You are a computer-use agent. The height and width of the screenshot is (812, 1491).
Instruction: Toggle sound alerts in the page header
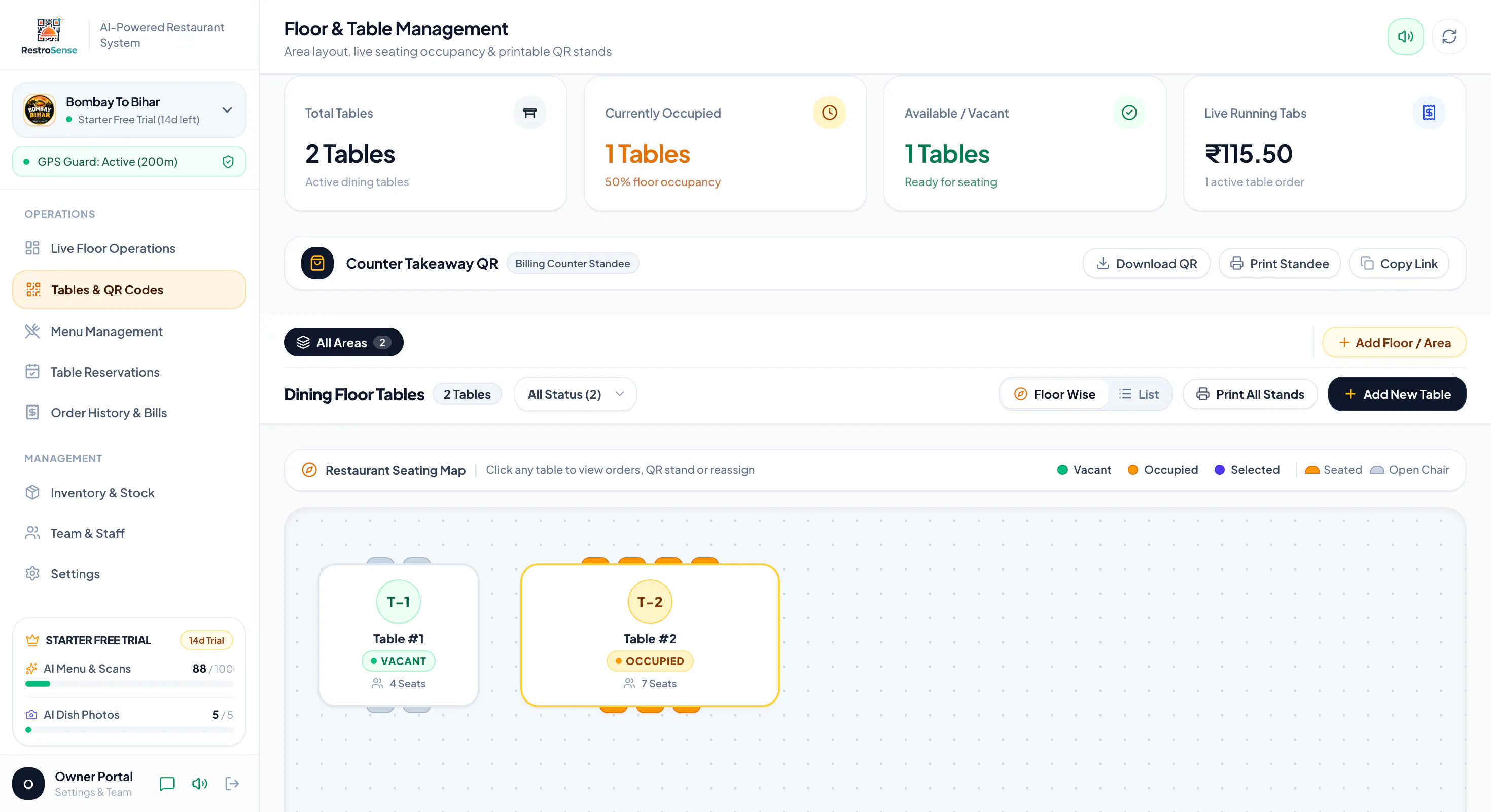1405,36
